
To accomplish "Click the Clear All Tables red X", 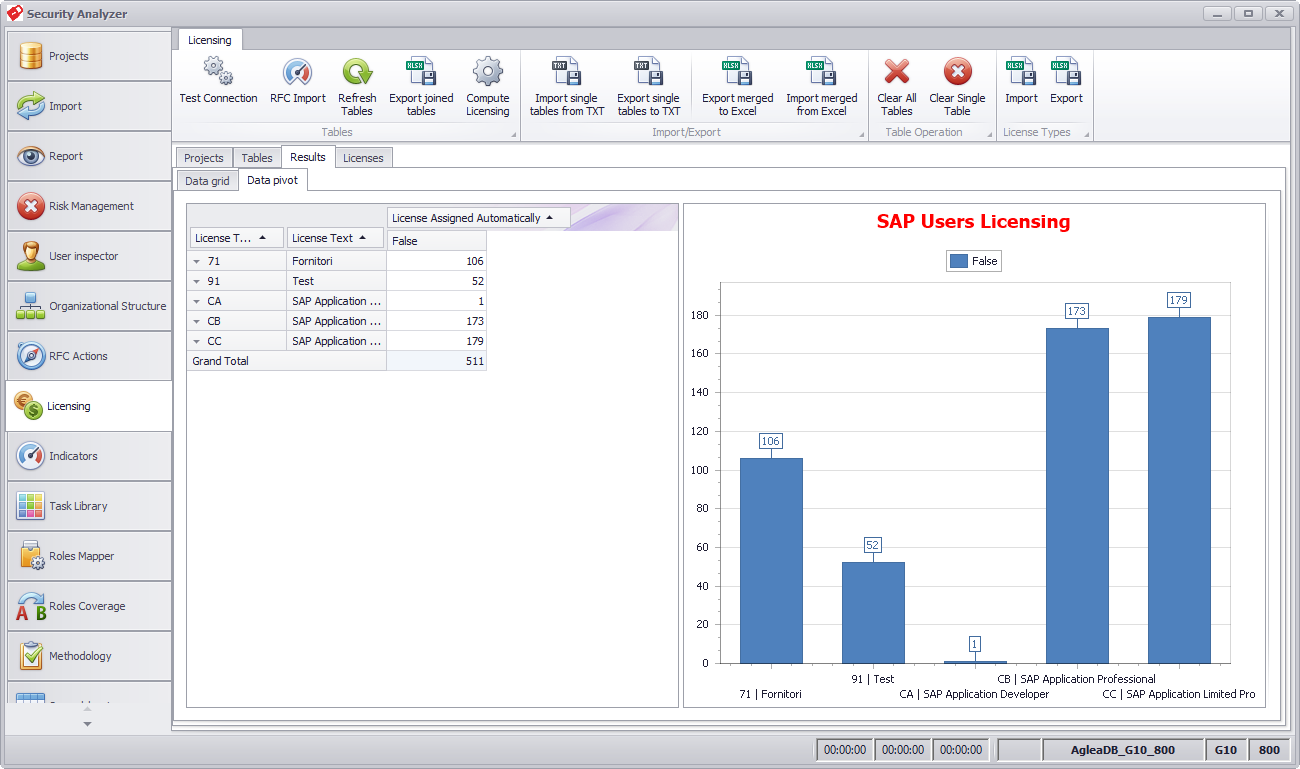I will tap(897, 72).
